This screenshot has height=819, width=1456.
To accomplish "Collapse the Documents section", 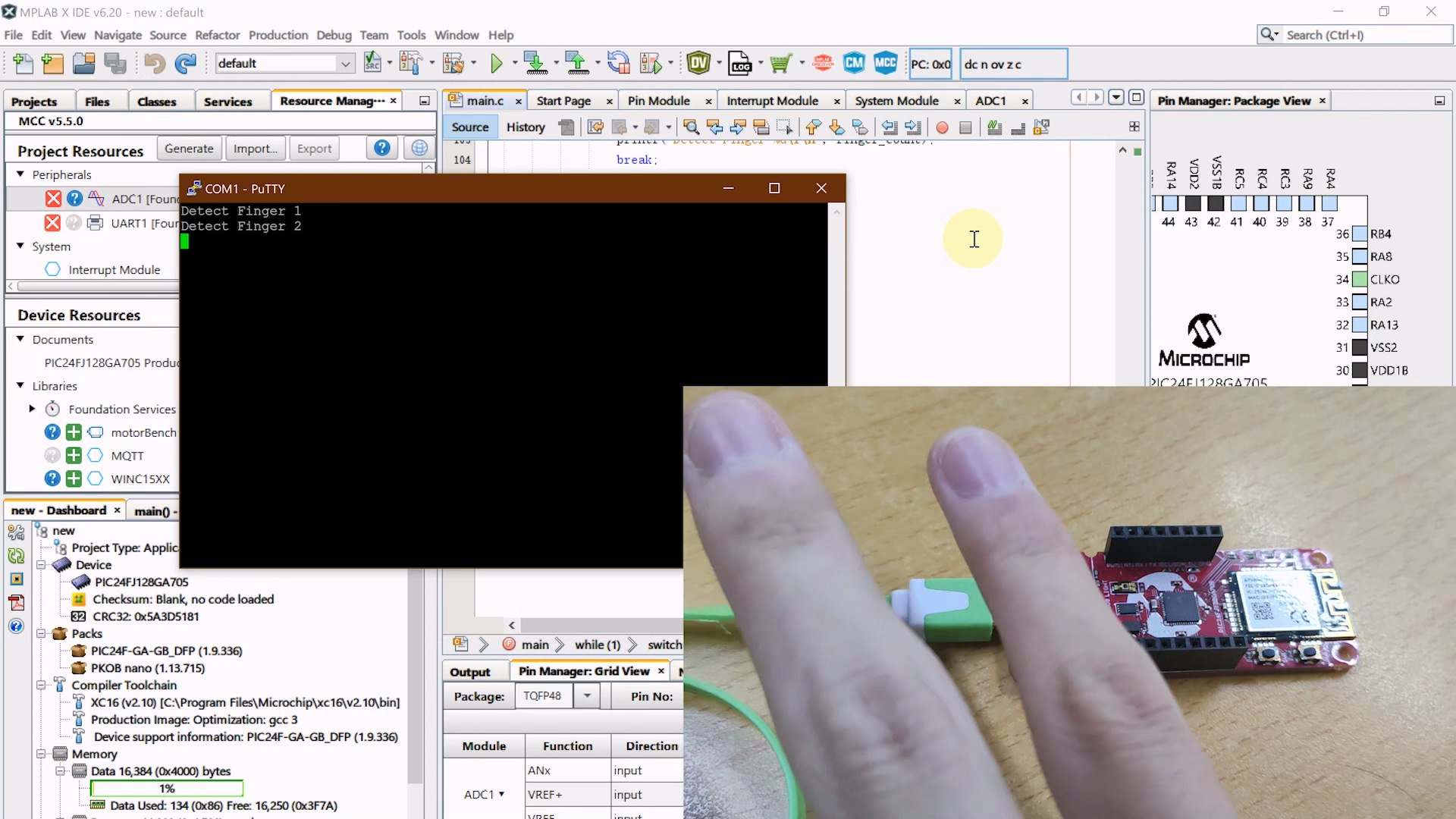I will coord(20,339).
